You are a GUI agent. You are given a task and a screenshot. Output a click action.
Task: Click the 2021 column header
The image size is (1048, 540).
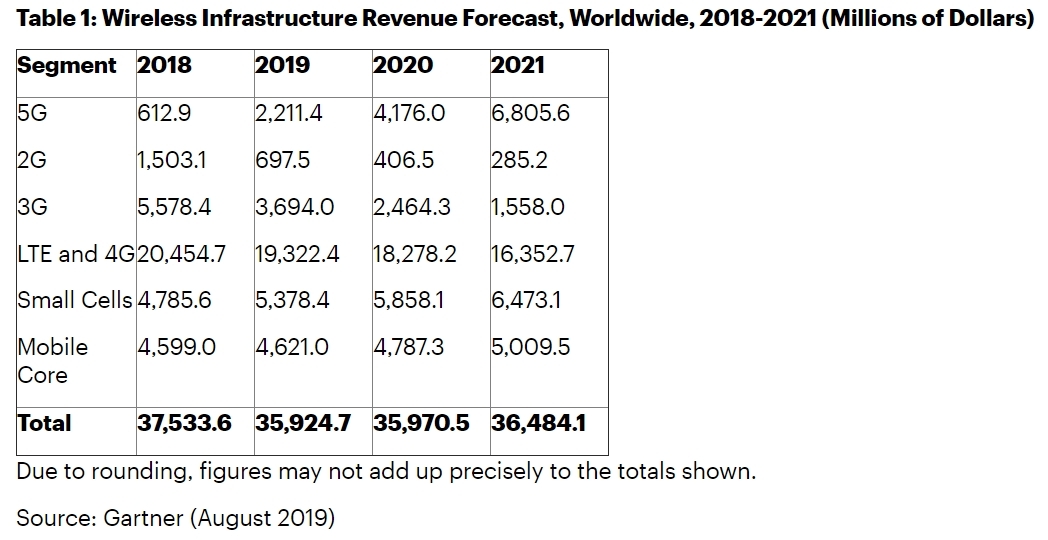coord(518,66)
